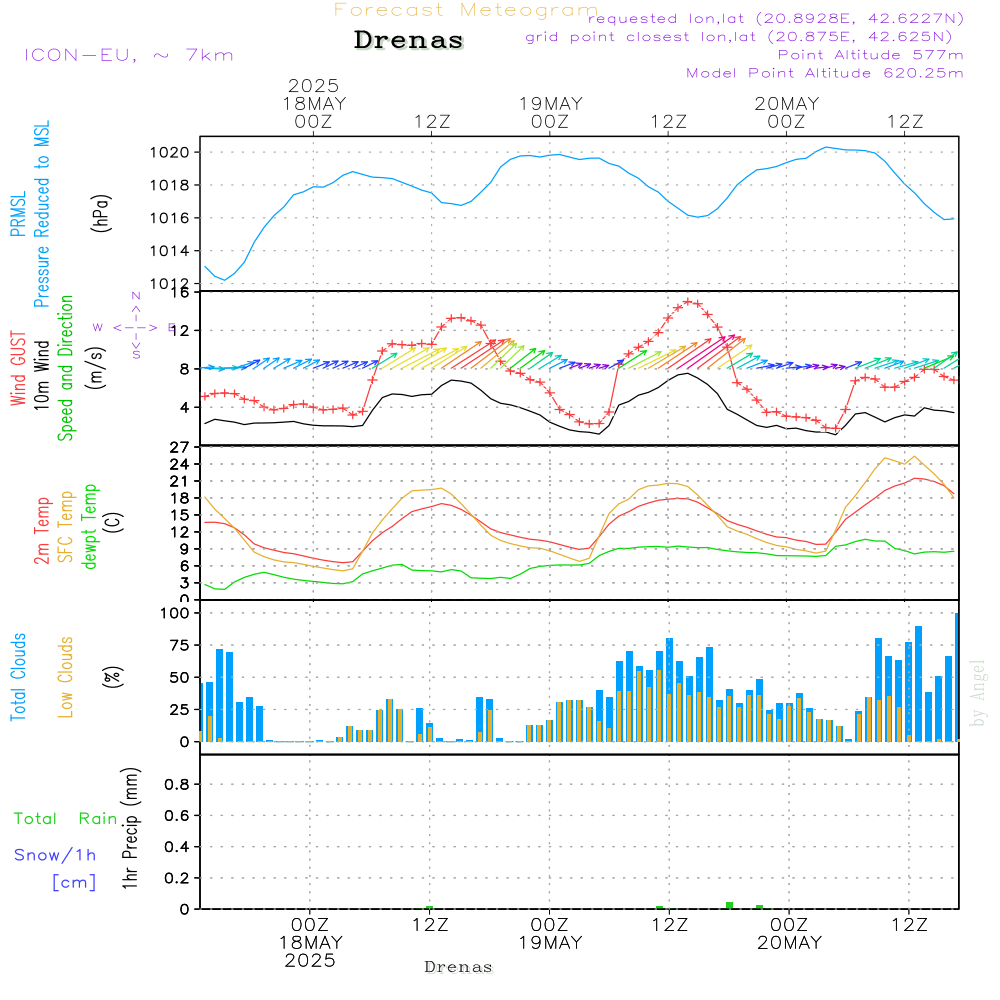Click the 'Pressure Reduced to MSL' label
1000x1000 pixels.
click(41, 214)
